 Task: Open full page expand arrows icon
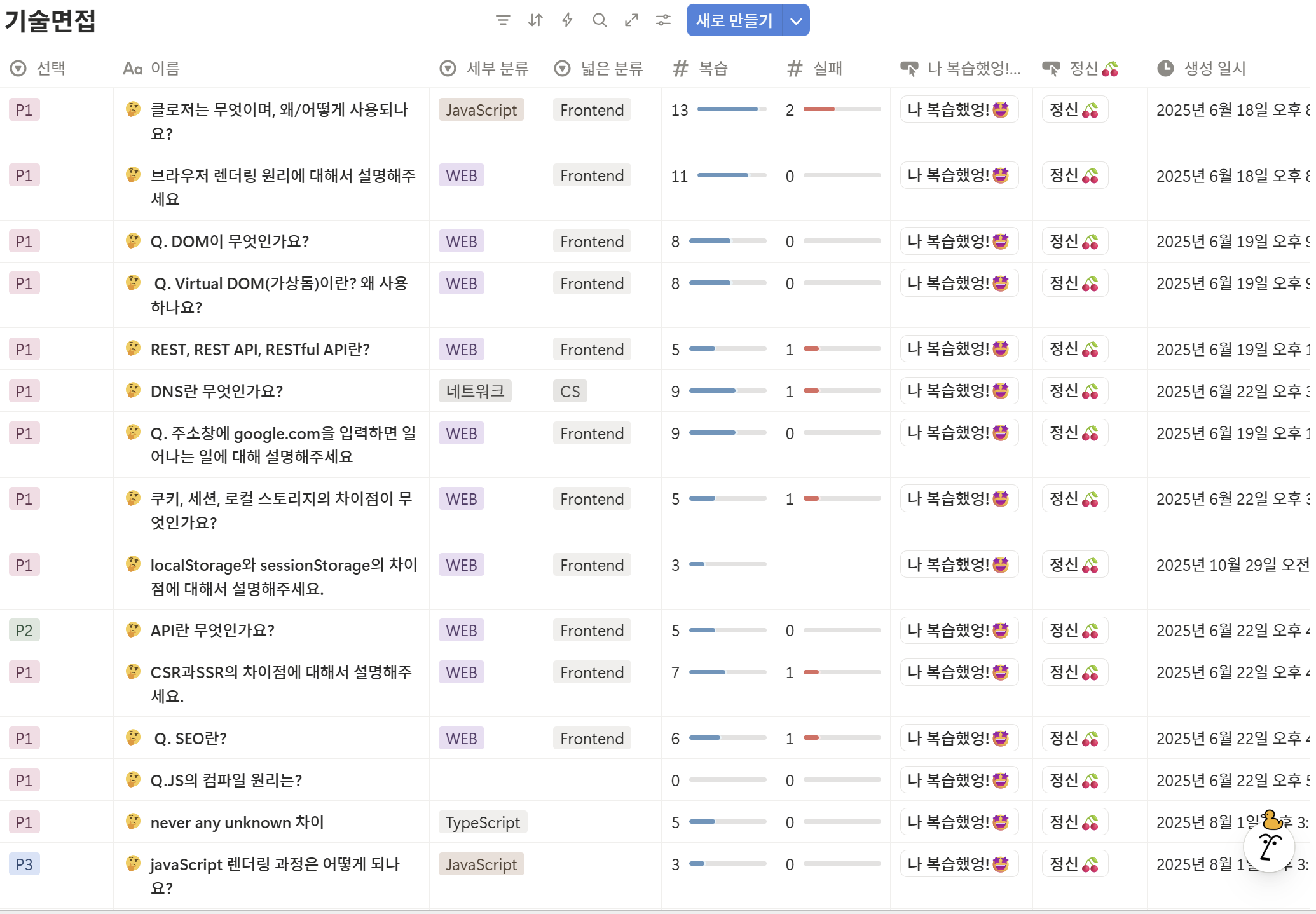(x=631, y=20)
